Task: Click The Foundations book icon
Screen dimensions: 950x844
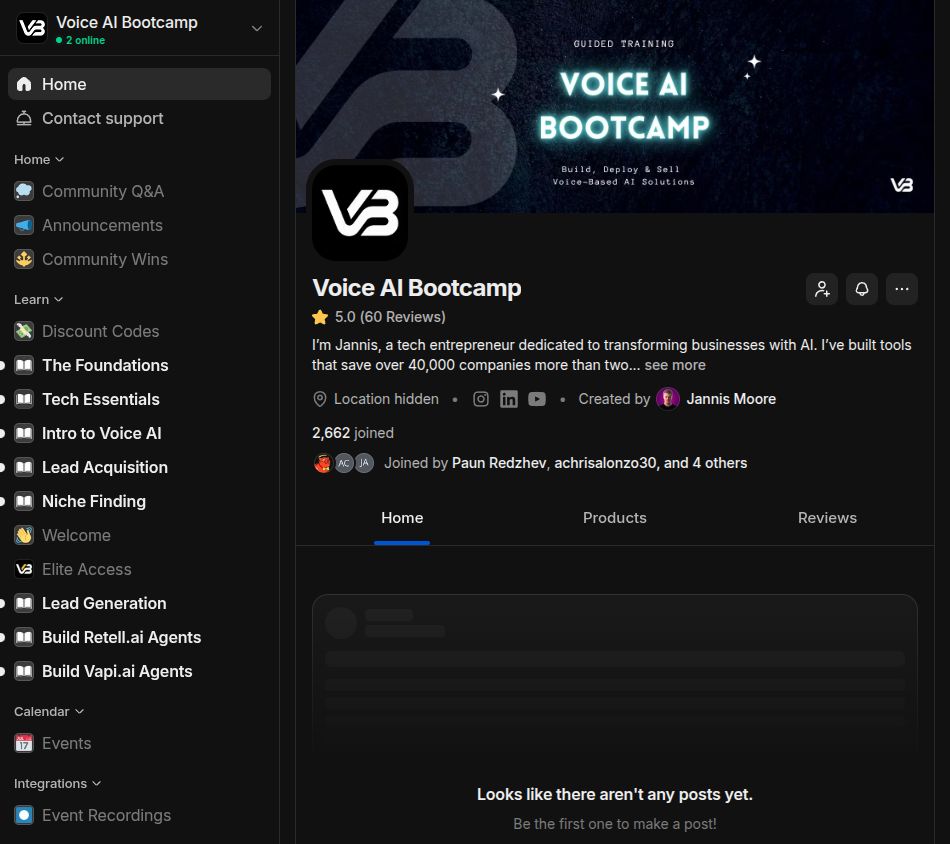Action: click(x=24, y=365)
